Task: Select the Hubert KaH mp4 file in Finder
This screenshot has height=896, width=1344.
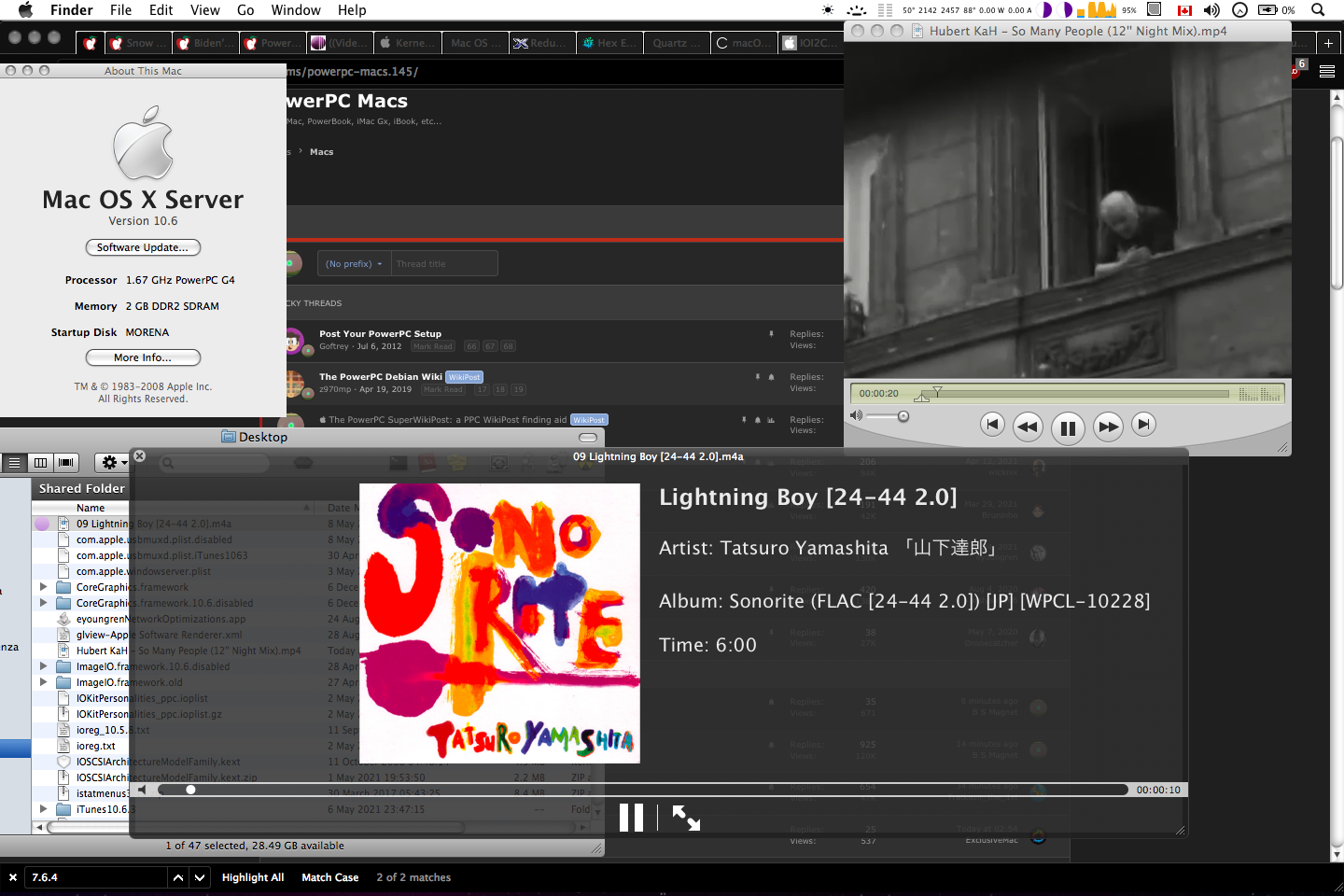Action: point(189,651)
